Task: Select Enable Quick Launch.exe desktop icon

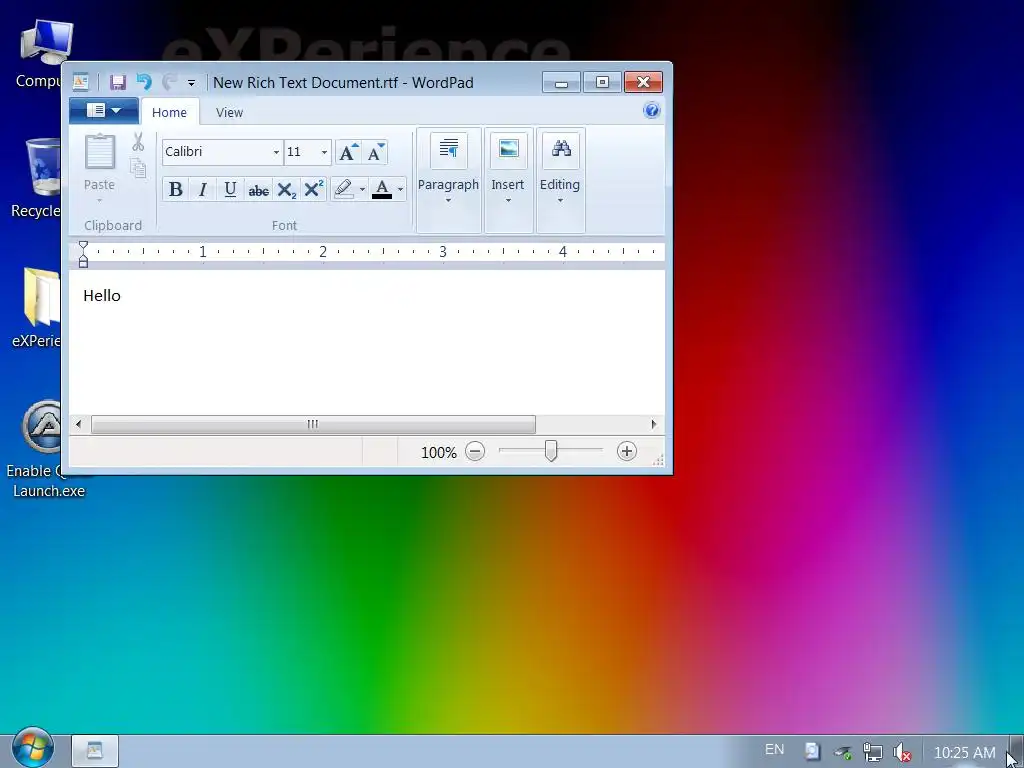Action: point(47,449)
